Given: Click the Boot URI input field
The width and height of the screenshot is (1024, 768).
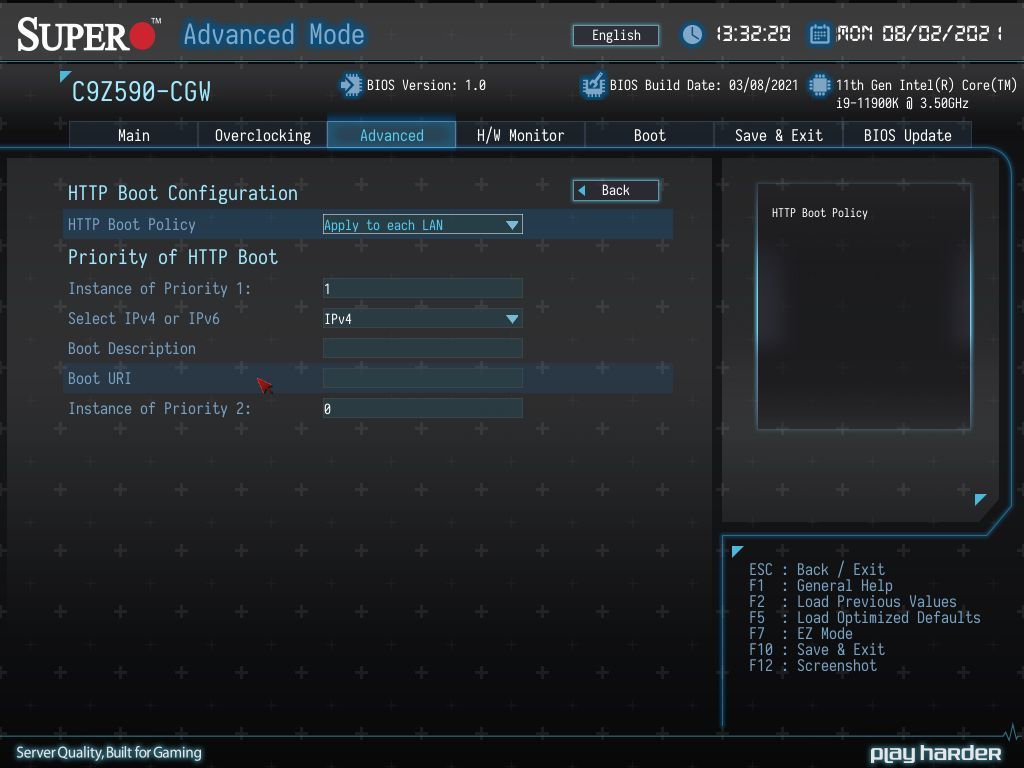Looking at the screenshot, I should pos(423,378).
